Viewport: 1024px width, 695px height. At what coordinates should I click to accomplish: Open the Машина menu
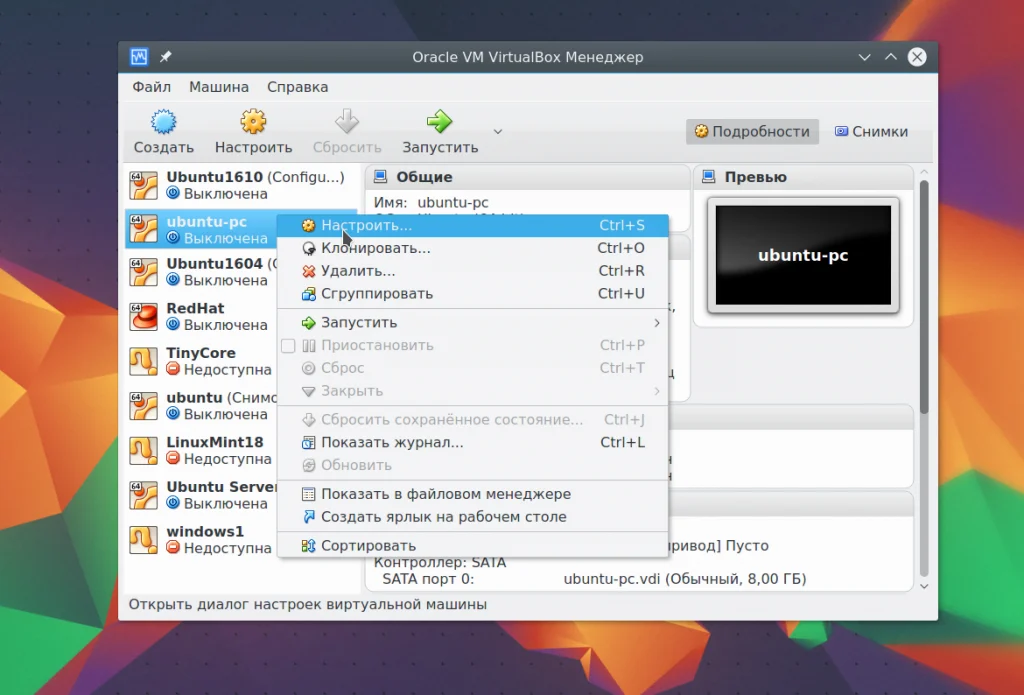coord(219,87)
